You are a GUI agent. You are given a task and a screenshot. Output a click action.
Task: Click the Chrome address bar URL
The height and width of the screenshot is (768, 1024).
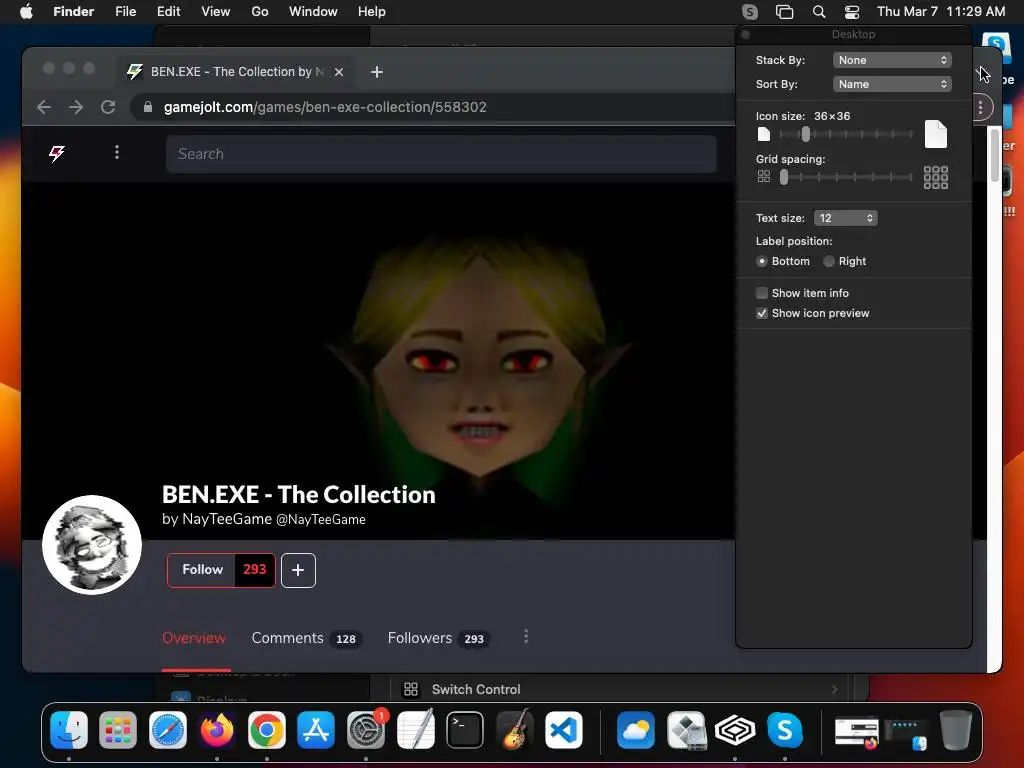click(325, 107)
